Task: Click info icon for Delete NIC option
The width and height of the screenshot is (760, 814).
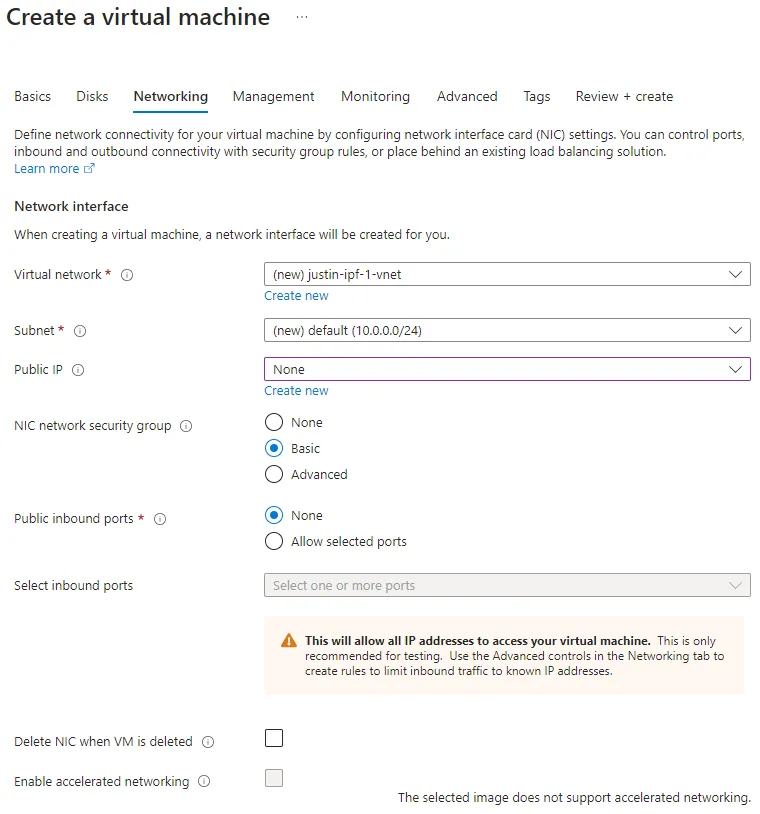Action: coord(208,742)
